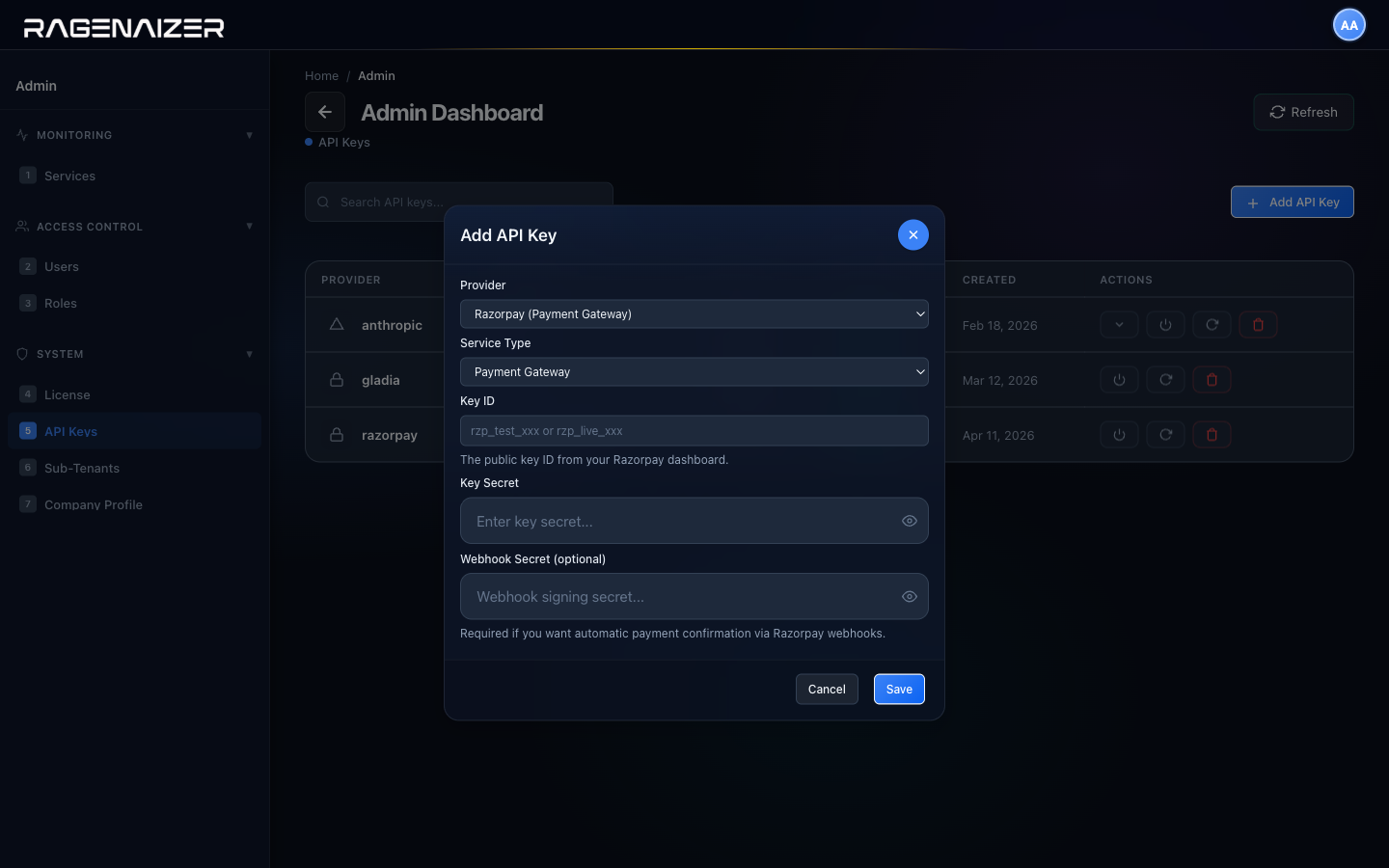Click the Feb 18, 2026 date cell
Screen dimensions: 1389x868
click(x=1000, y=326)
